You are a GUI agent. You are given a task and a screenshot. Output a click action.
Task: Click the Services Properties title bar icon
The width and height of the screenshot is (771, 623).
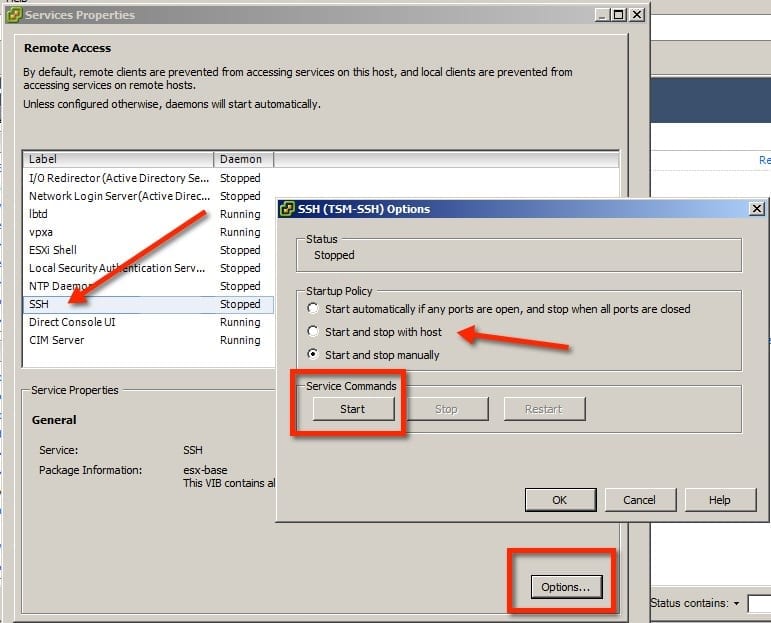tap(14, 15)
